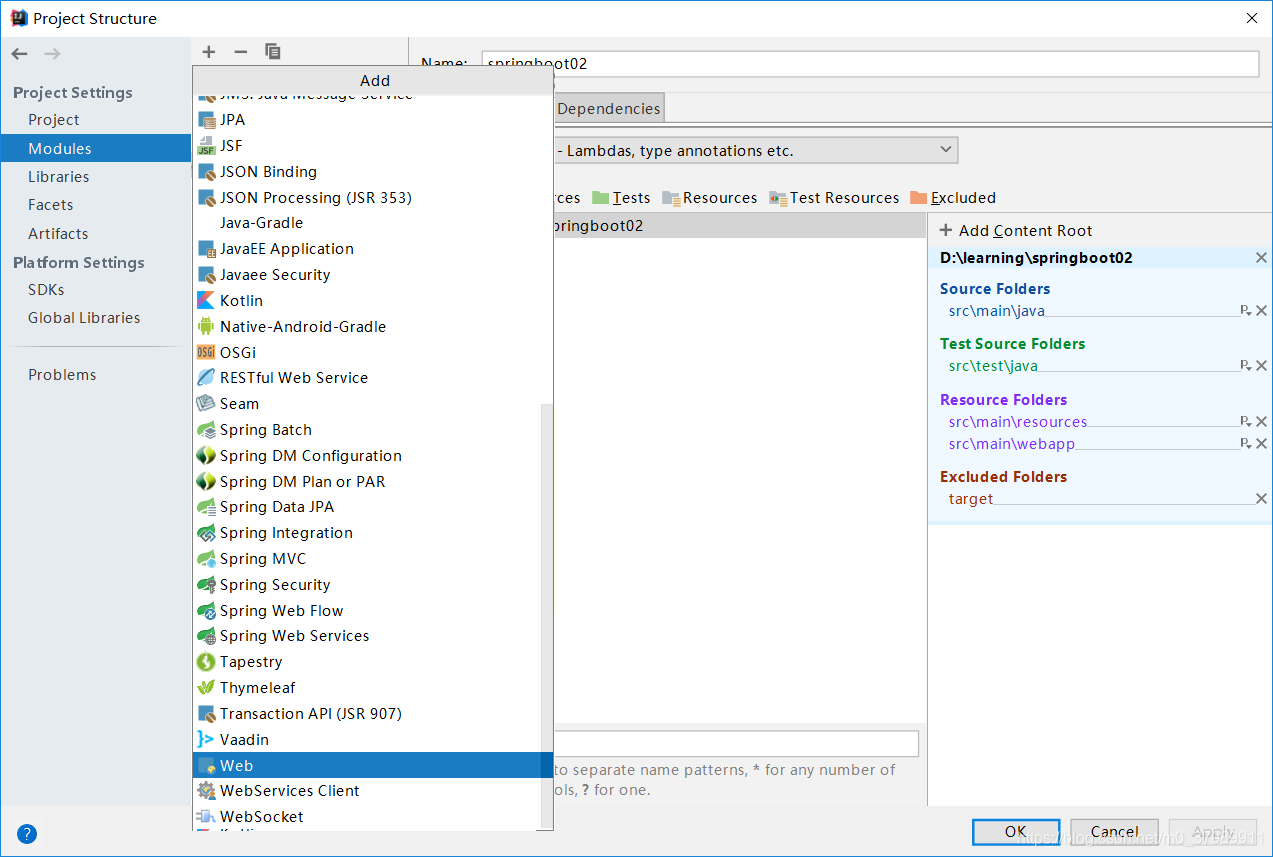Click Add Content Root
Screen dimensions: 1273x857
point(1016,231)
